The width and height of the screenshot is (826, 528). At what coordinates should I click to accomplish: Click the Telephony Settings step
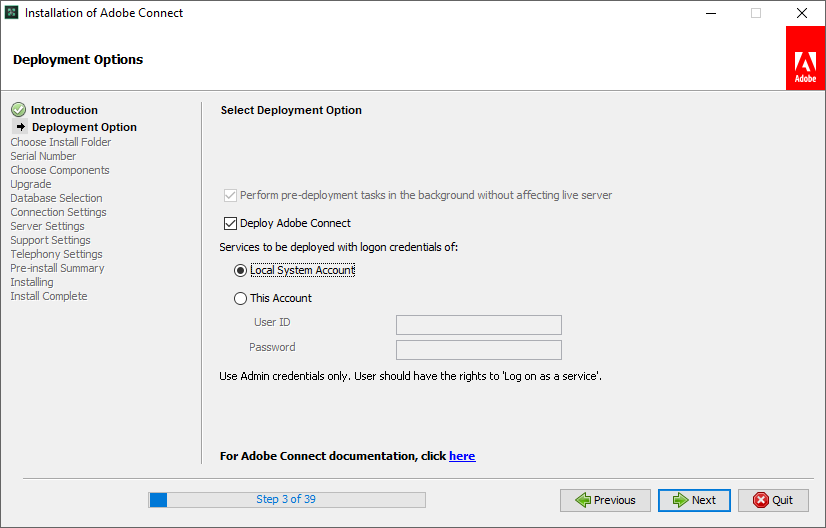56,254
